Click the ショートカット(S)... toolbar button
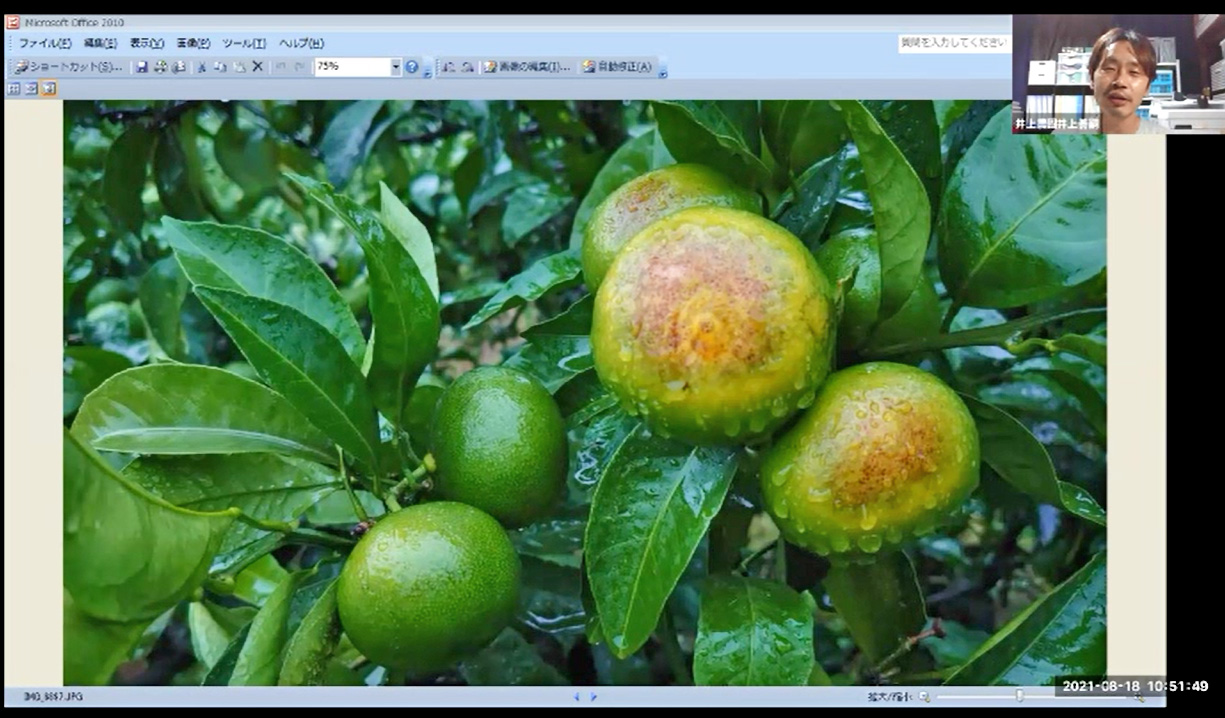 pos(69,67)
